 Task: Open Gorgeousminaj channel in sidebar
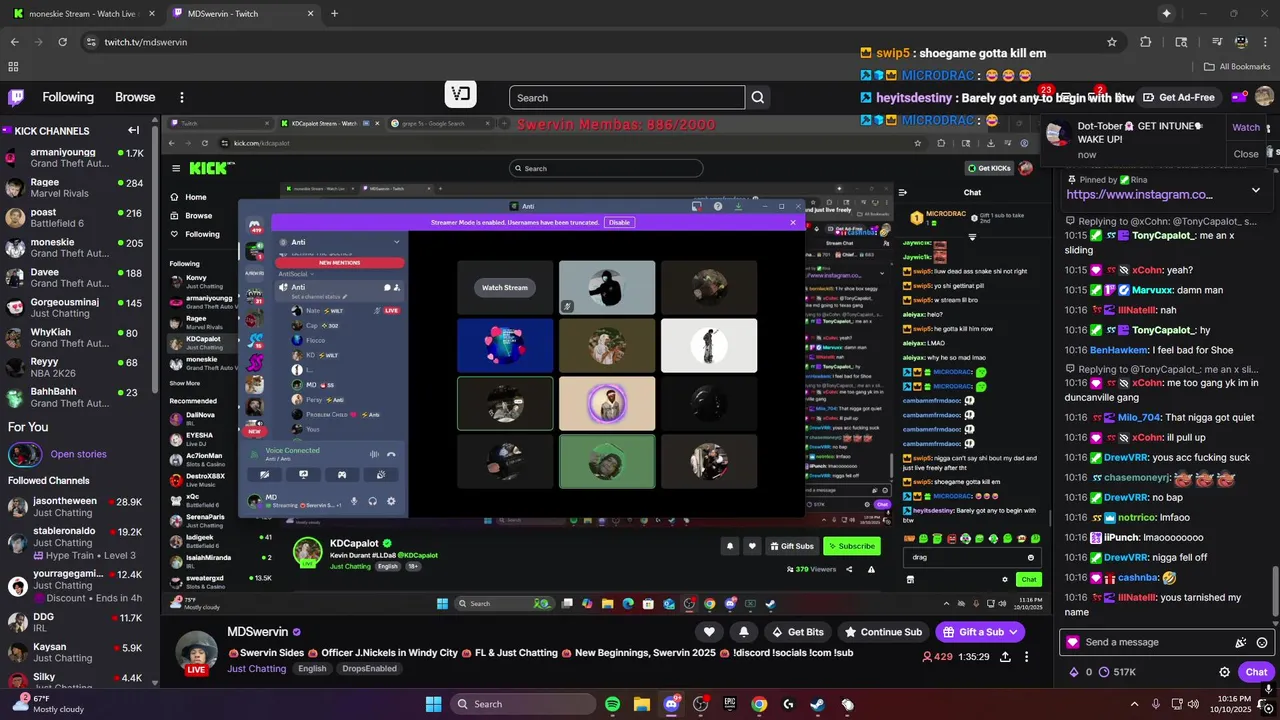click(x=75, y=308)
